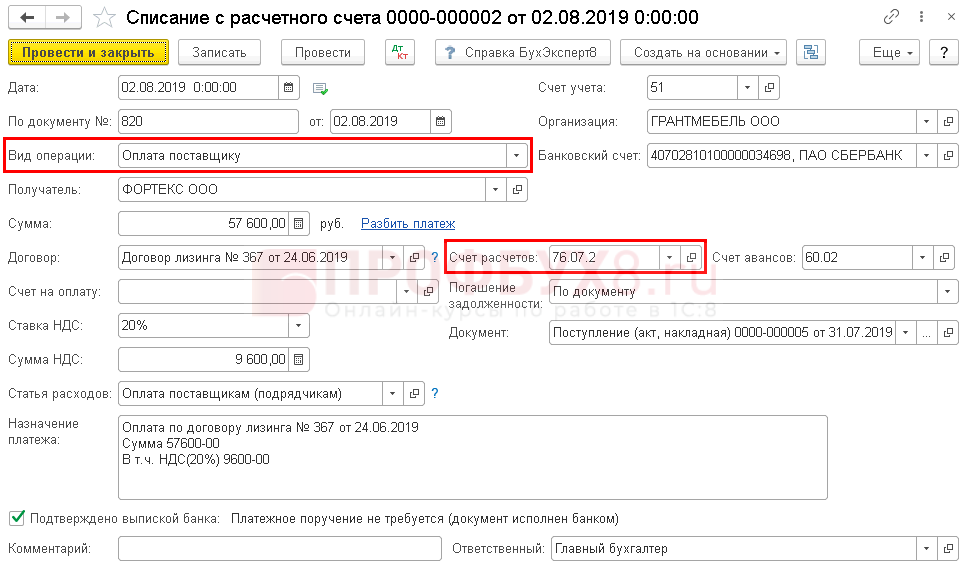Open Организация ГРАНТМЕБЕЛЬ ООО card icon
The image size is (967, 566).
(948, 121)
